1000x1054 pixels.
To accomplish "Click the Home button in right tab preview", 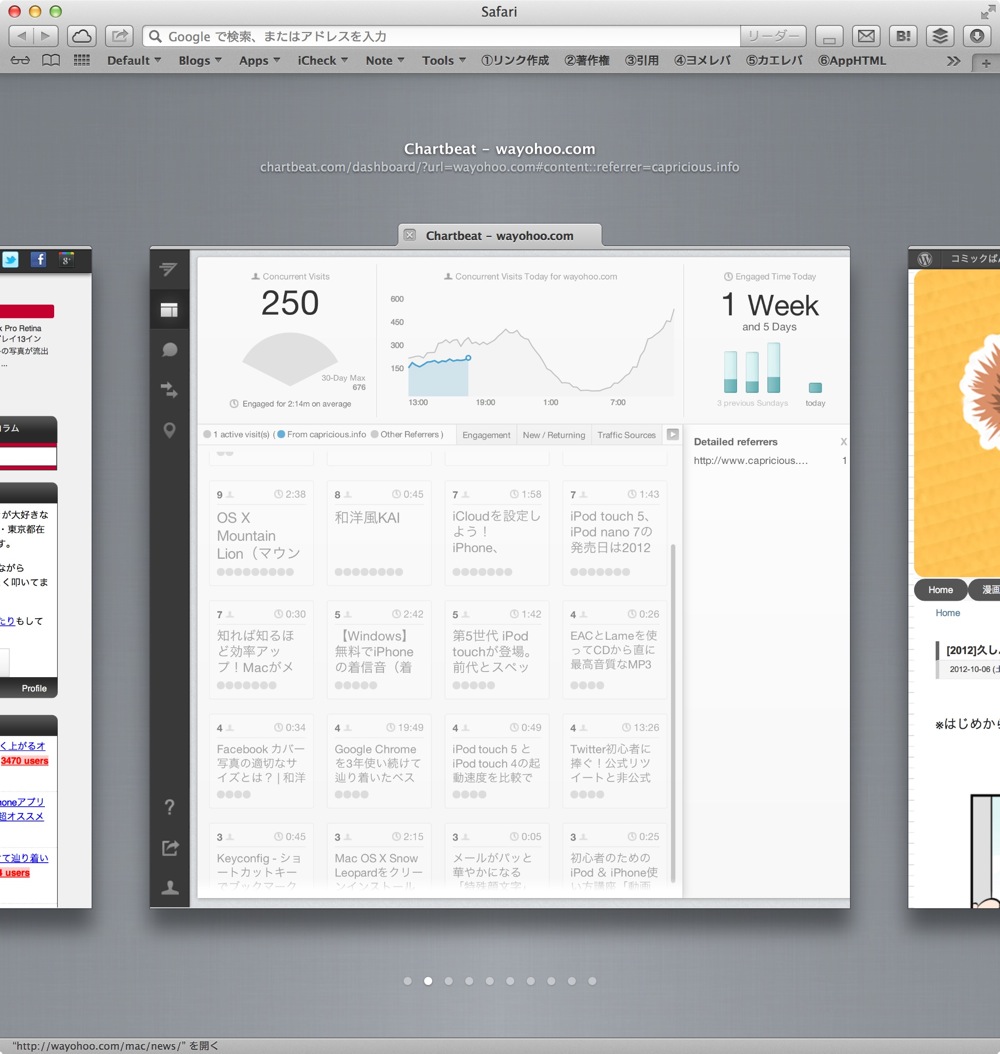I will (x=940, y=590).
